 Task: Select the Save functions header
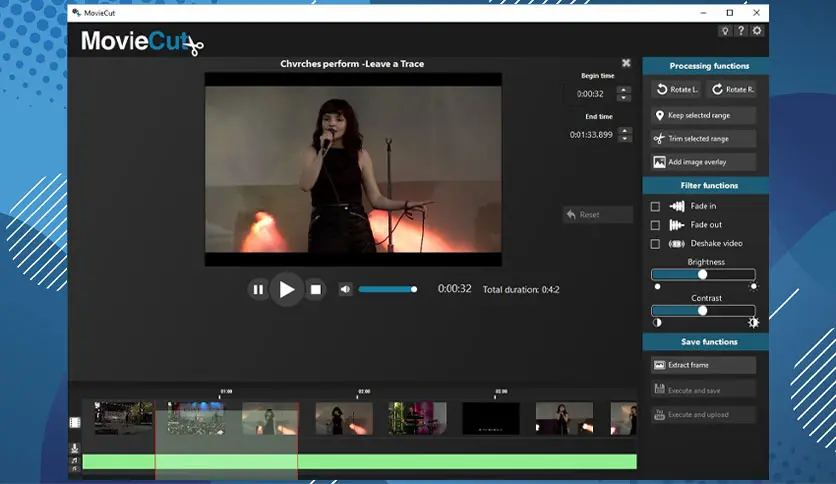coord(705,342)
